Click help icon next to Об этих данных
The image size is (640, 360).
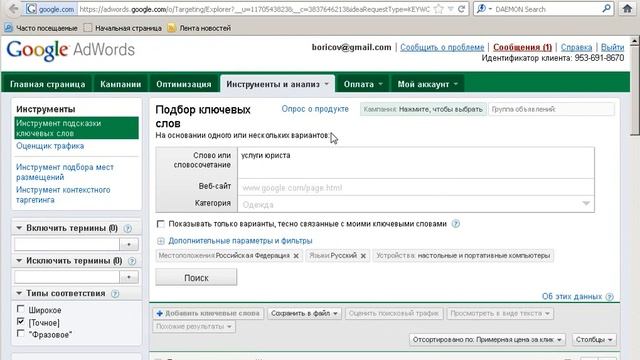pyautogui.click(x=609, y=297)
